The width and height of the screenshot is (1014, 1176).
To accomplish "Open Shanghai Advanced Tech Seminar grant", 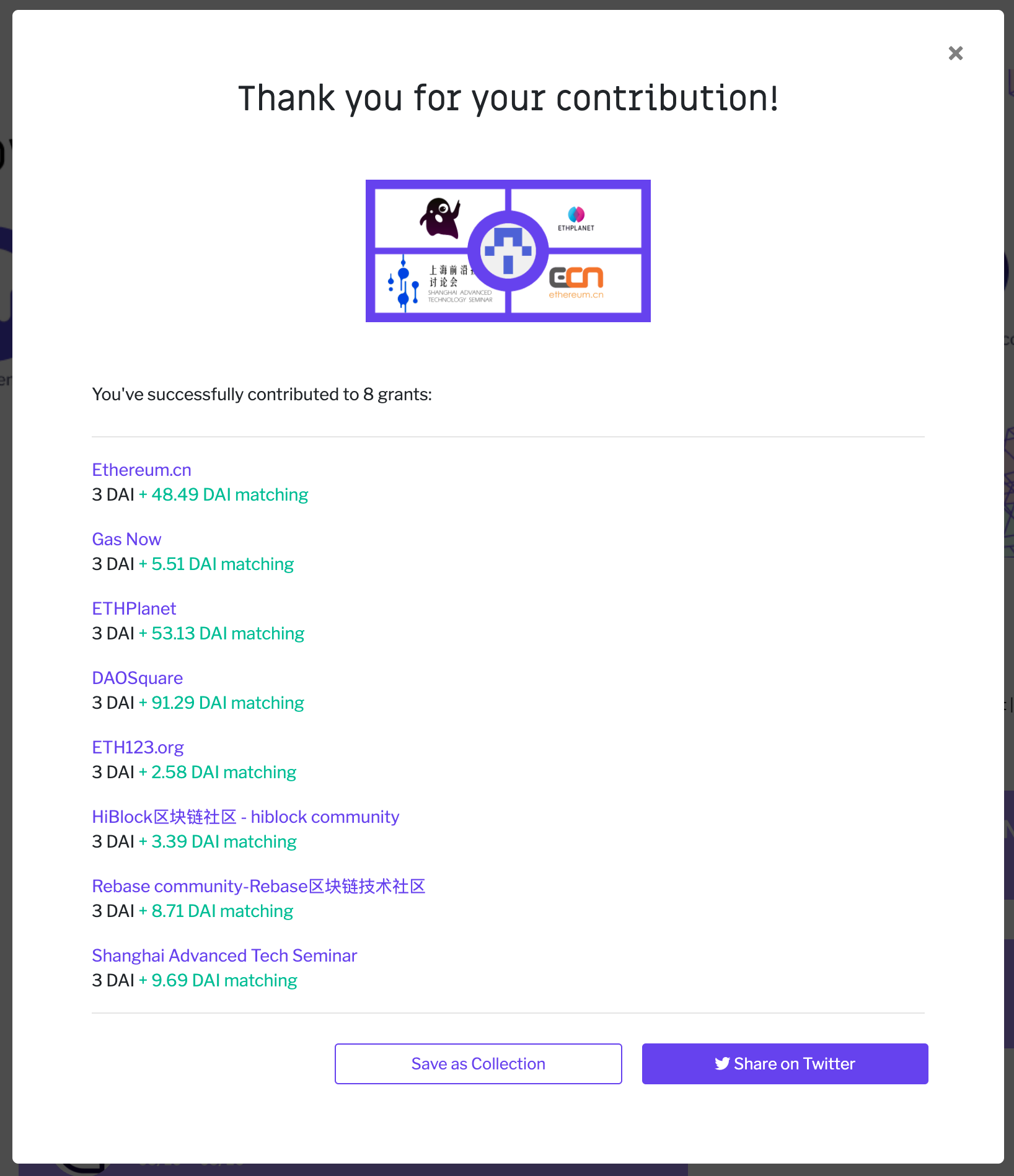I will point(224,955).
